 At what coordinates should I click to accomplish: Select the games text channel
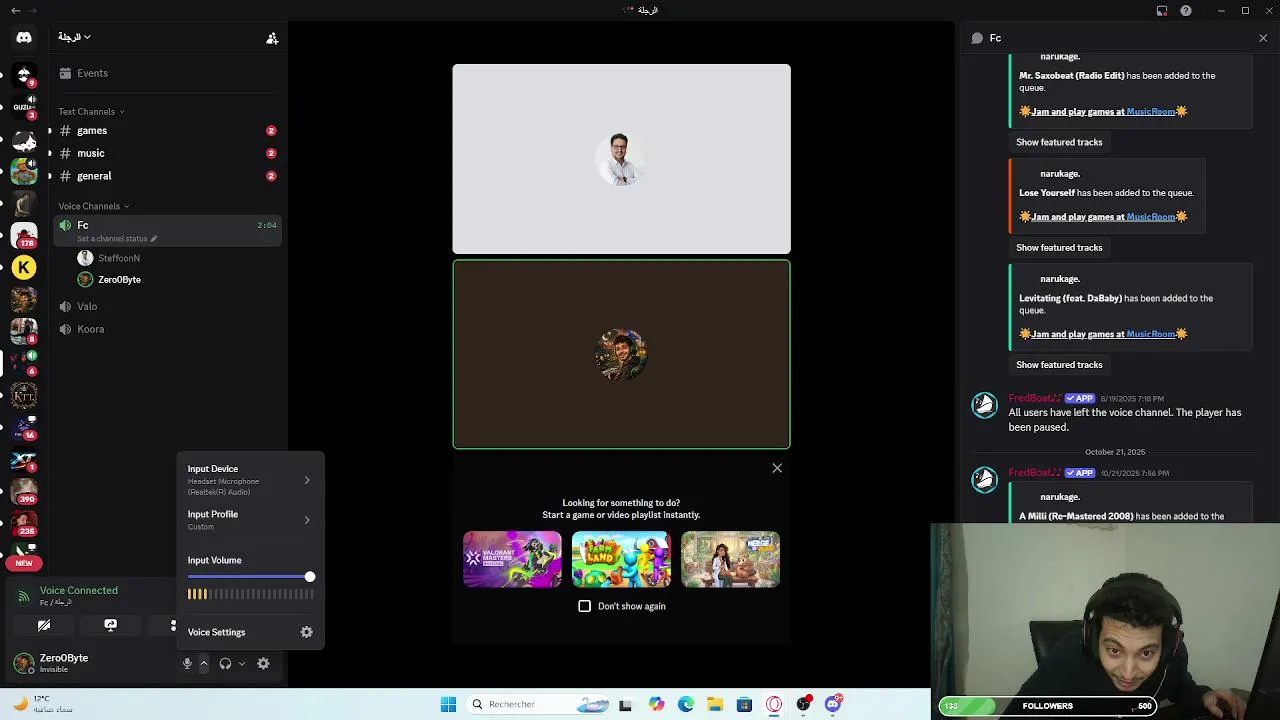(x=167, y=131)
